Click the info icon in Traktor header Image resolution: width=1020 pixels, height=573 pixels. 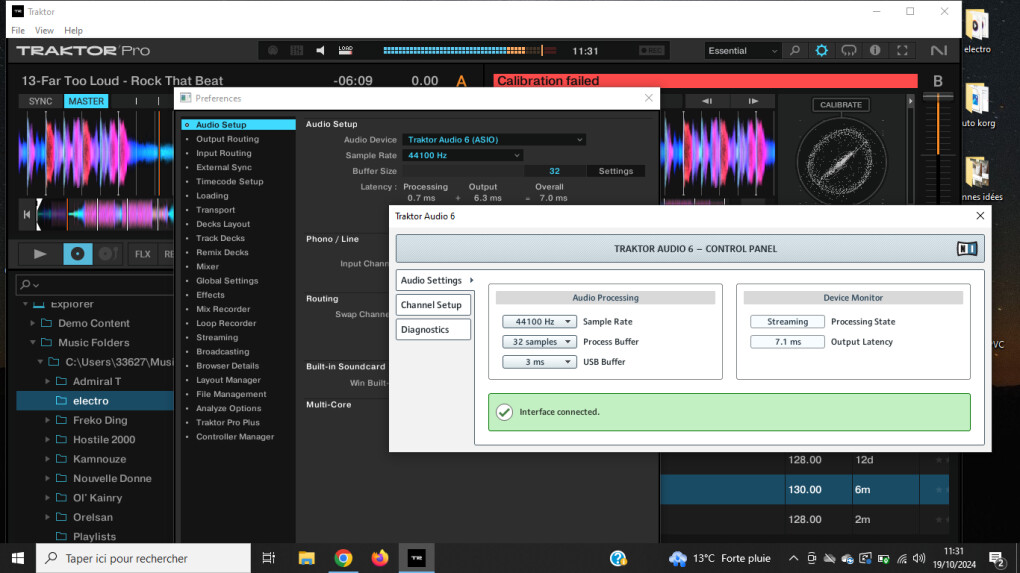pyautogui.click(x=875, y=51)
